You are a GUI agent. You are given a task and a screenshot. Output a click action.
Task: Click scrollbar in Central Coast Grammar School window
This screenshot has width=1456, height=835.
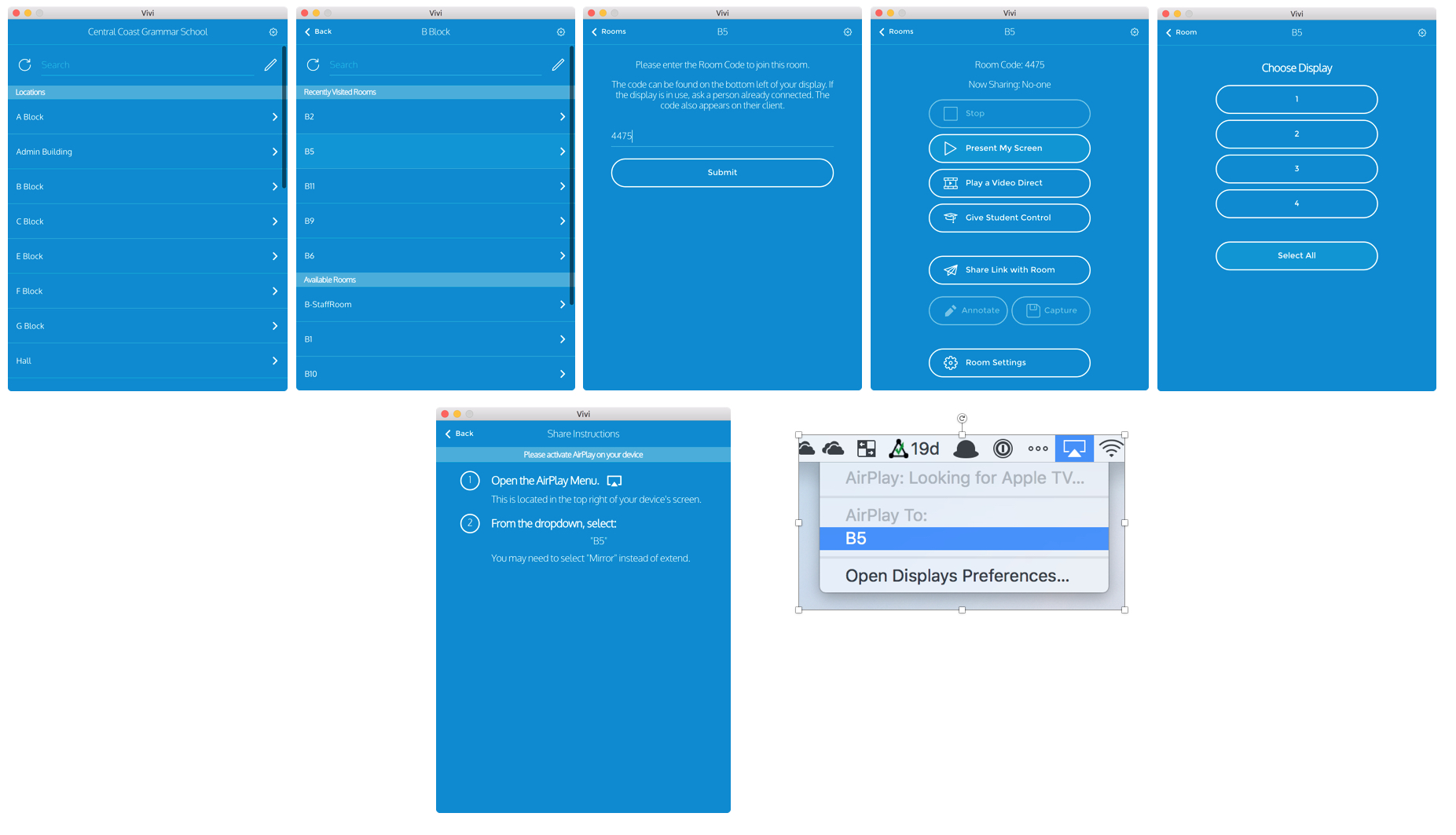pos(284,118)
